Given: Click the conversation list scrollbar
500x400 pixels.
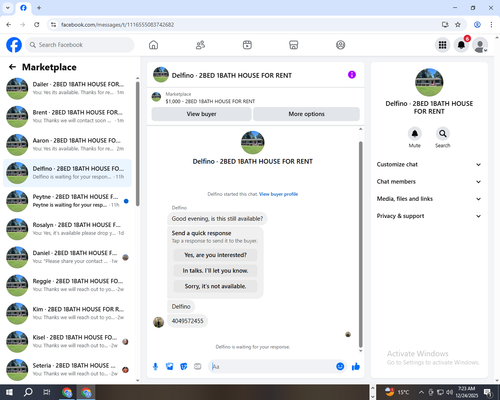Looking at the screenshot, I should click(137, 144).
